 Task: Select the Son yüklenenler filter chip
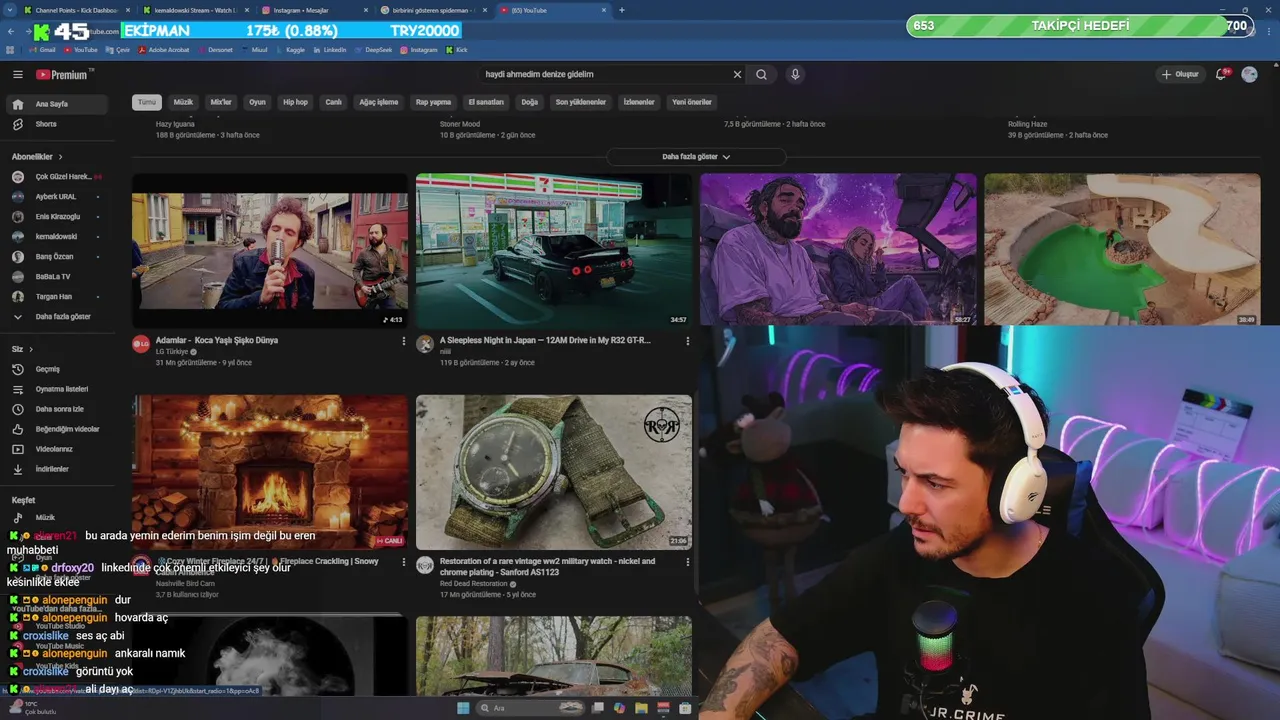[581, 102]
